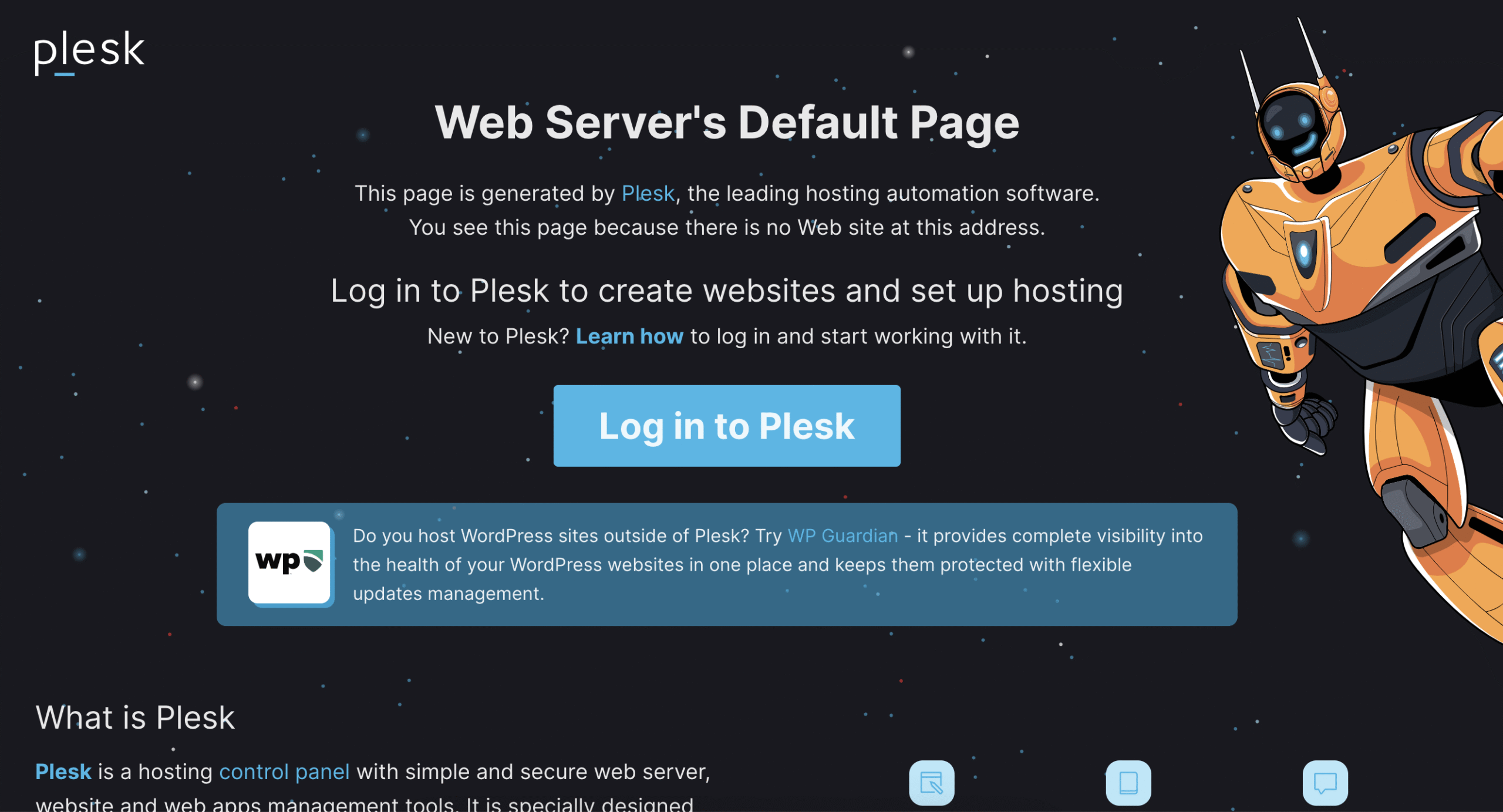Visit the WP Guardian link
This screenshot has height=812, width=1503.
[843, 535]
